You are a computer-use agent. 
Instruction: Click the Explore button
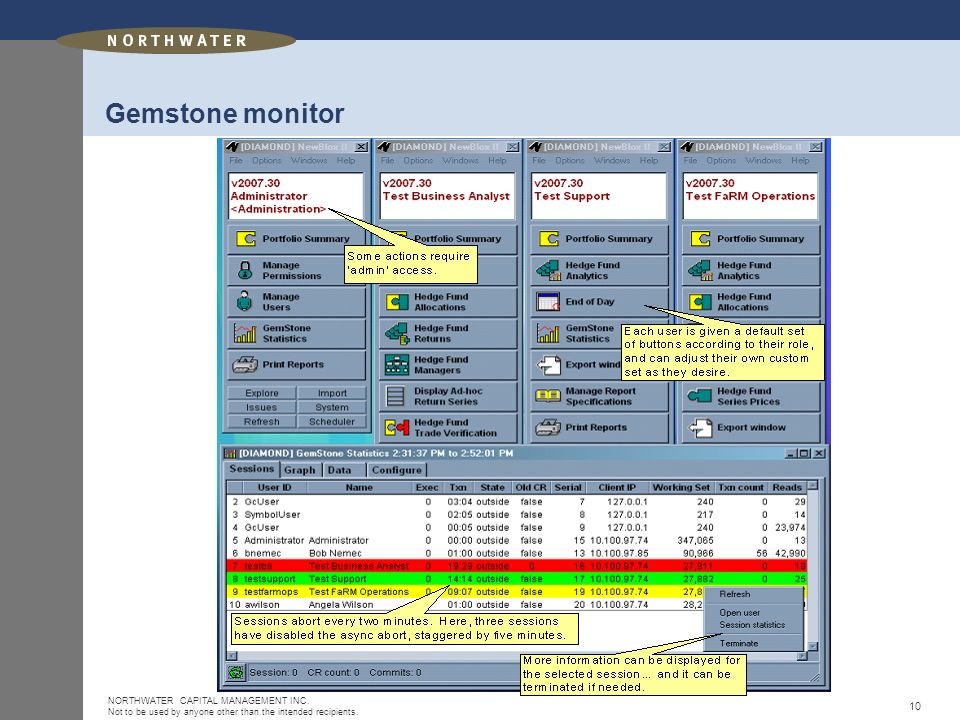[262, 393]
